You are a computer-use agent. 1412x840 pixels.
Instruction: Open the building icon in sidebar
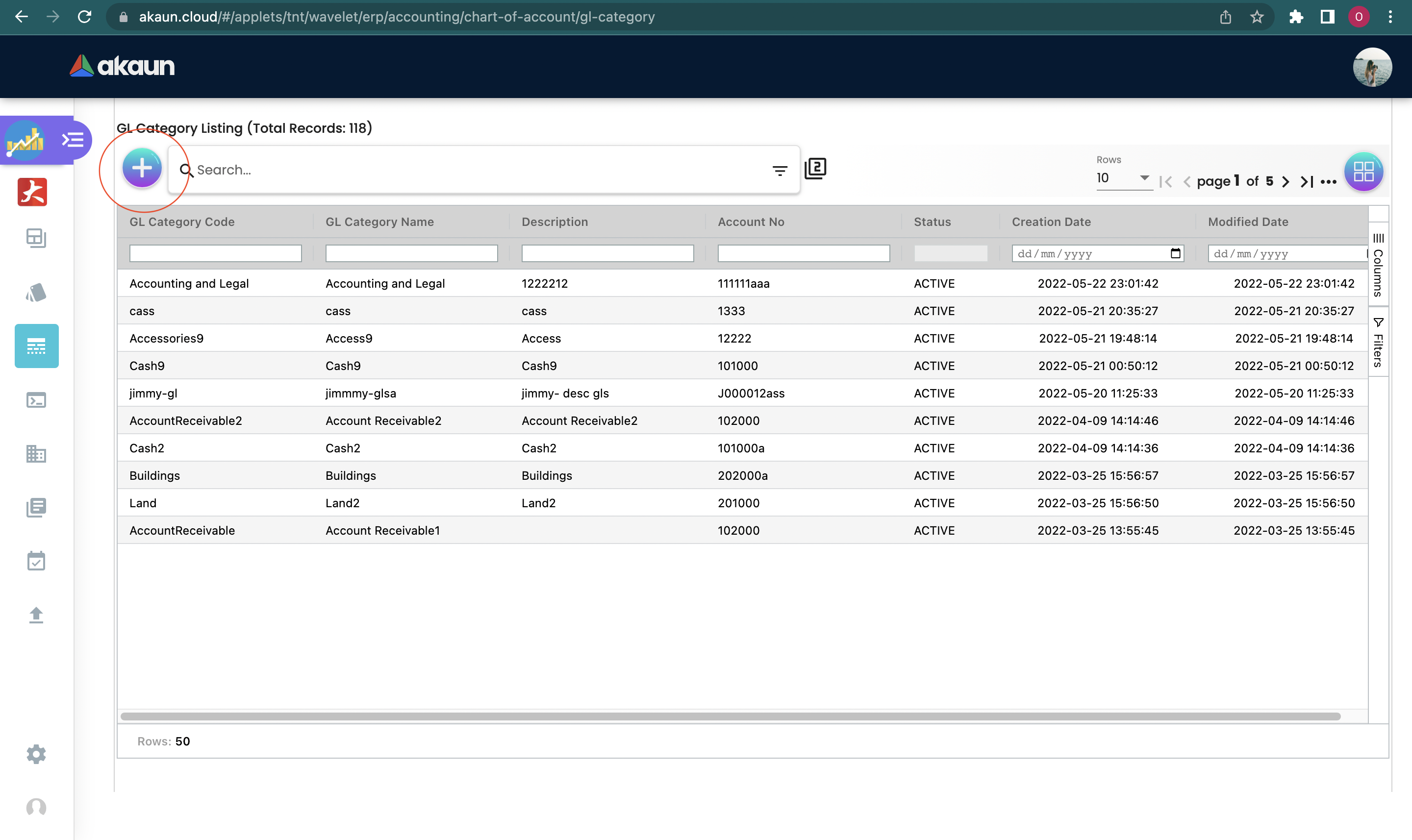point(36,453)
